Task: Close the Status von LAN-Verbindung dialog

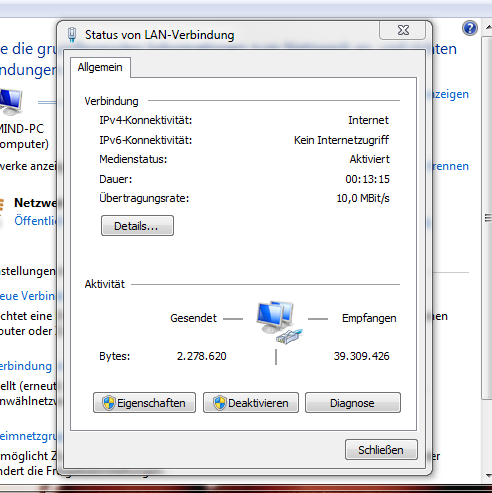Action: [403, 30]
